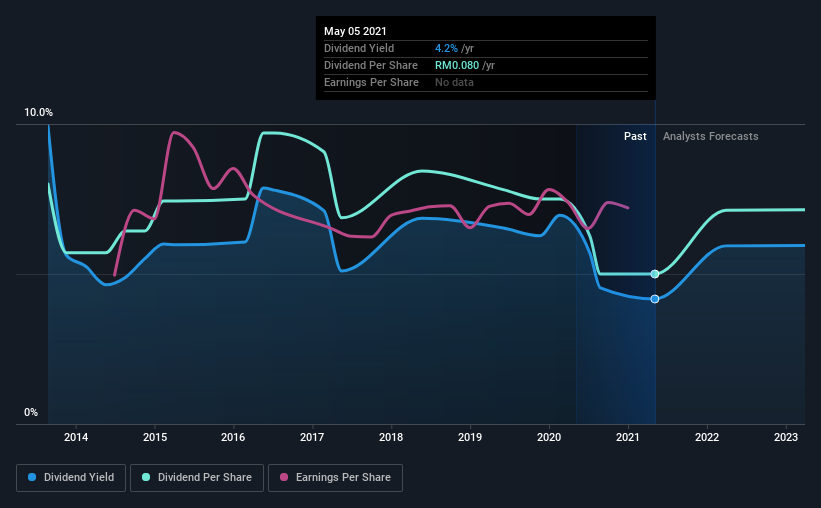Click the pink Earnings Per Share legend dot
The height and width of the screenshot is (508, 821).
284,477
